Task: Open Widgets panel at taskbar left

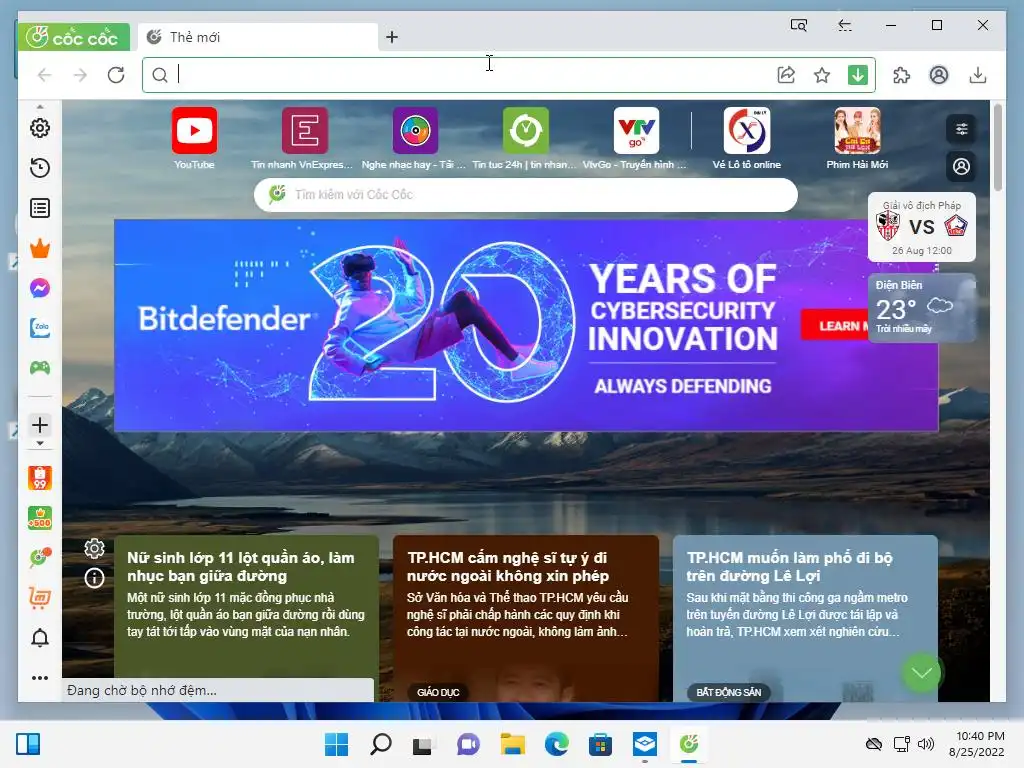Action: click(x=28, y=744)
